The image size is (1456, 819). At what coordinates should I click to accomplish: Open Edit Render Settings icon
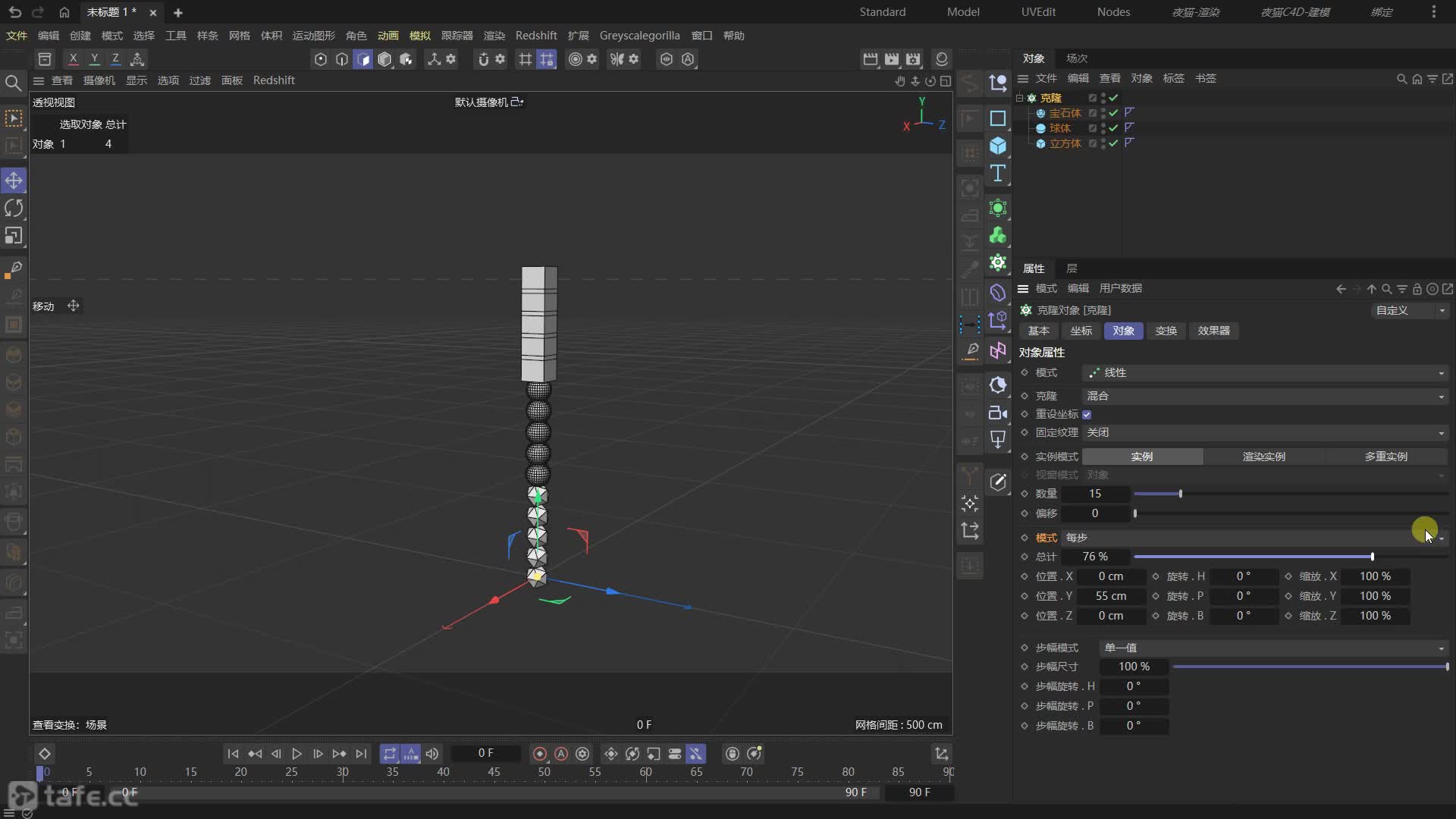913,58
